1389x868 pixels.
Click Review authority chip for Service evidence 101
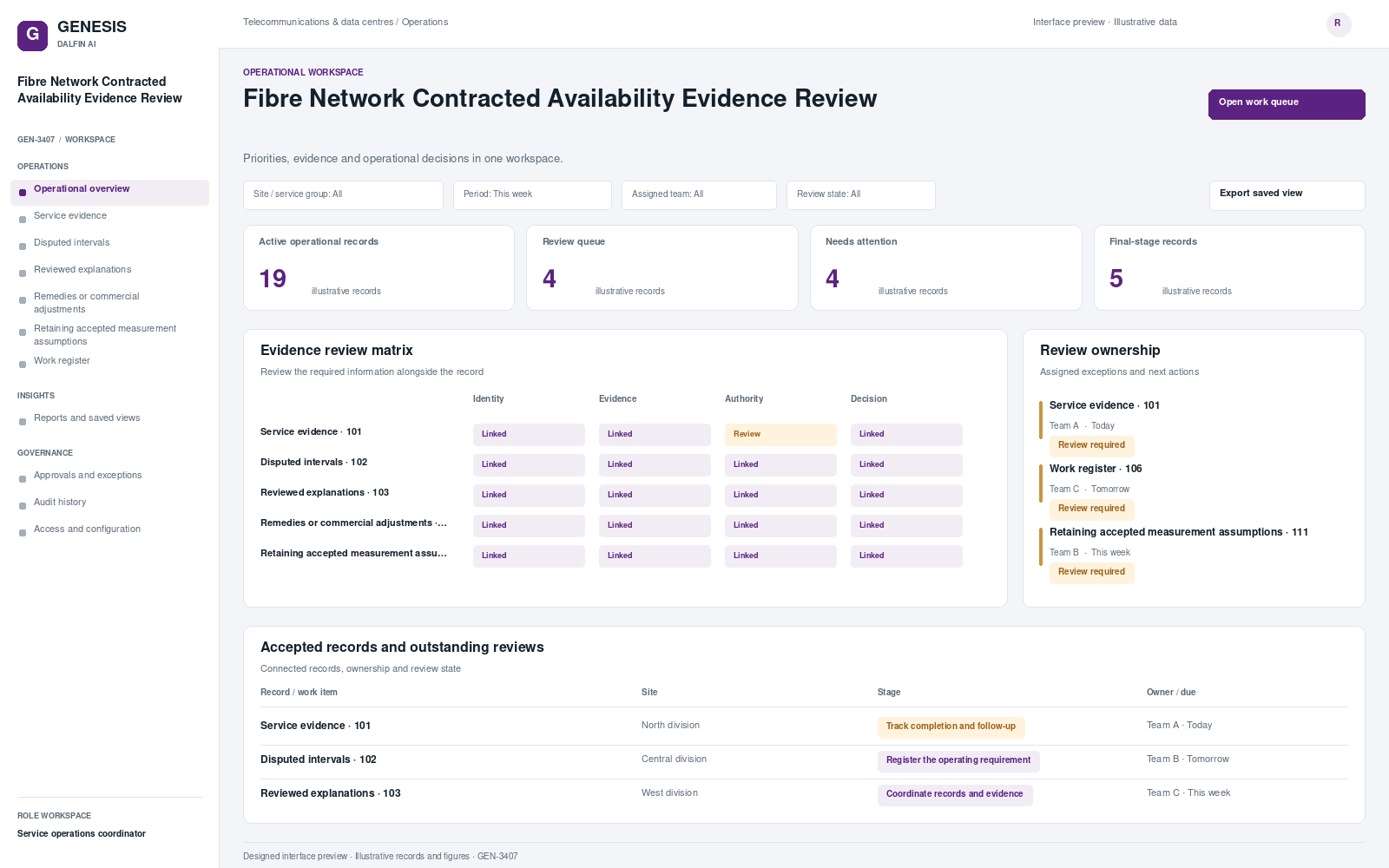[x=780, y=435]
